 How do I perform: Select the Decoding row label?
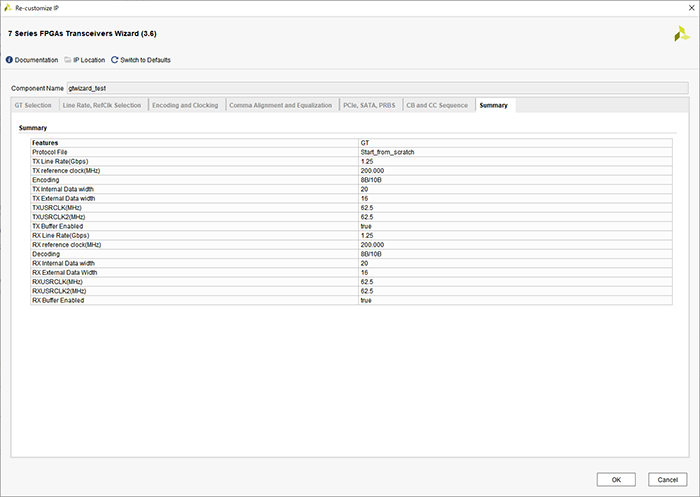coord(46,254)
